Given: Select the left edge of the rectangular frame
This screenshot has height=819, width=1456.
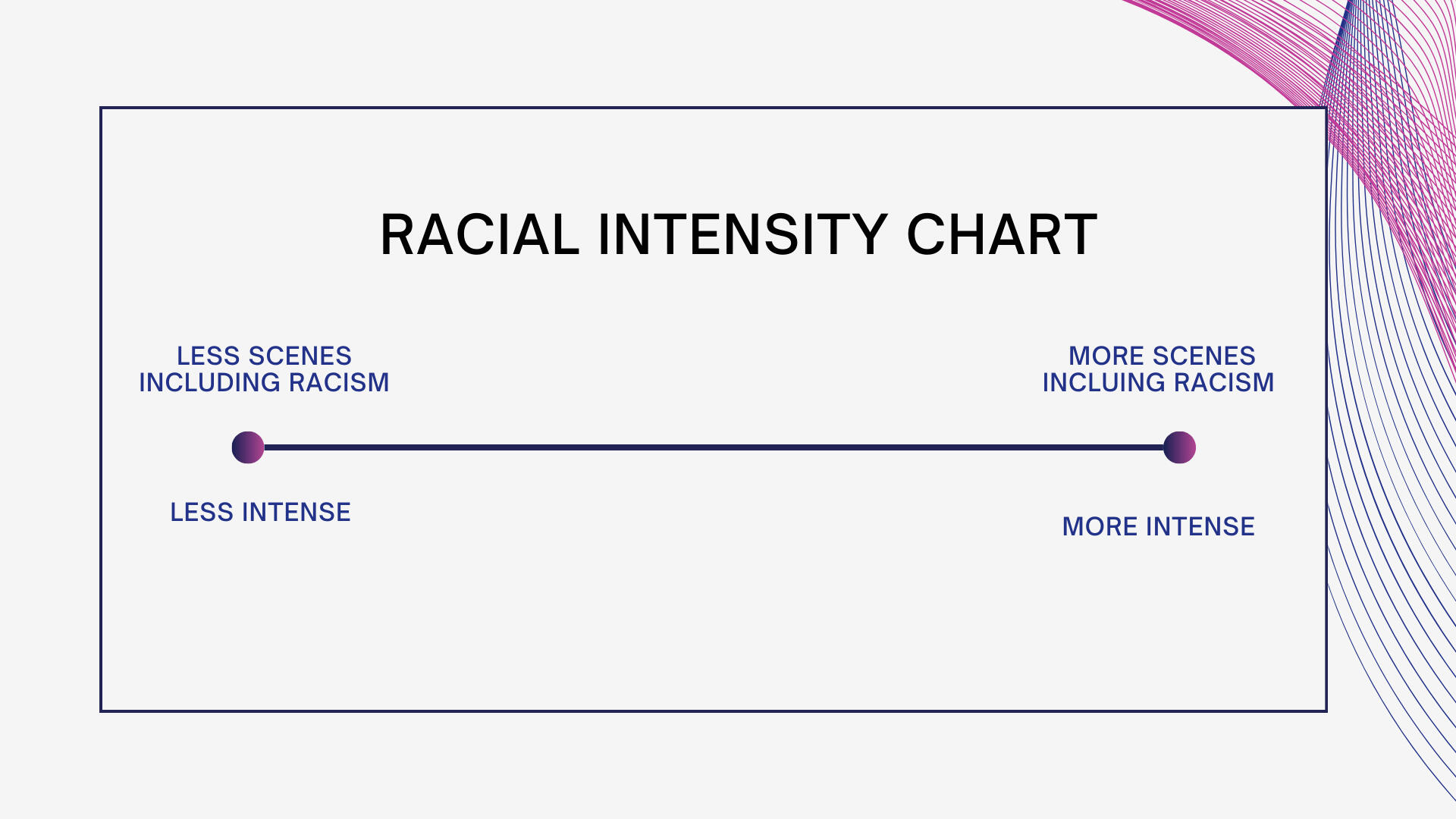Looking at the screenshot, I should [x=101, y=409].
